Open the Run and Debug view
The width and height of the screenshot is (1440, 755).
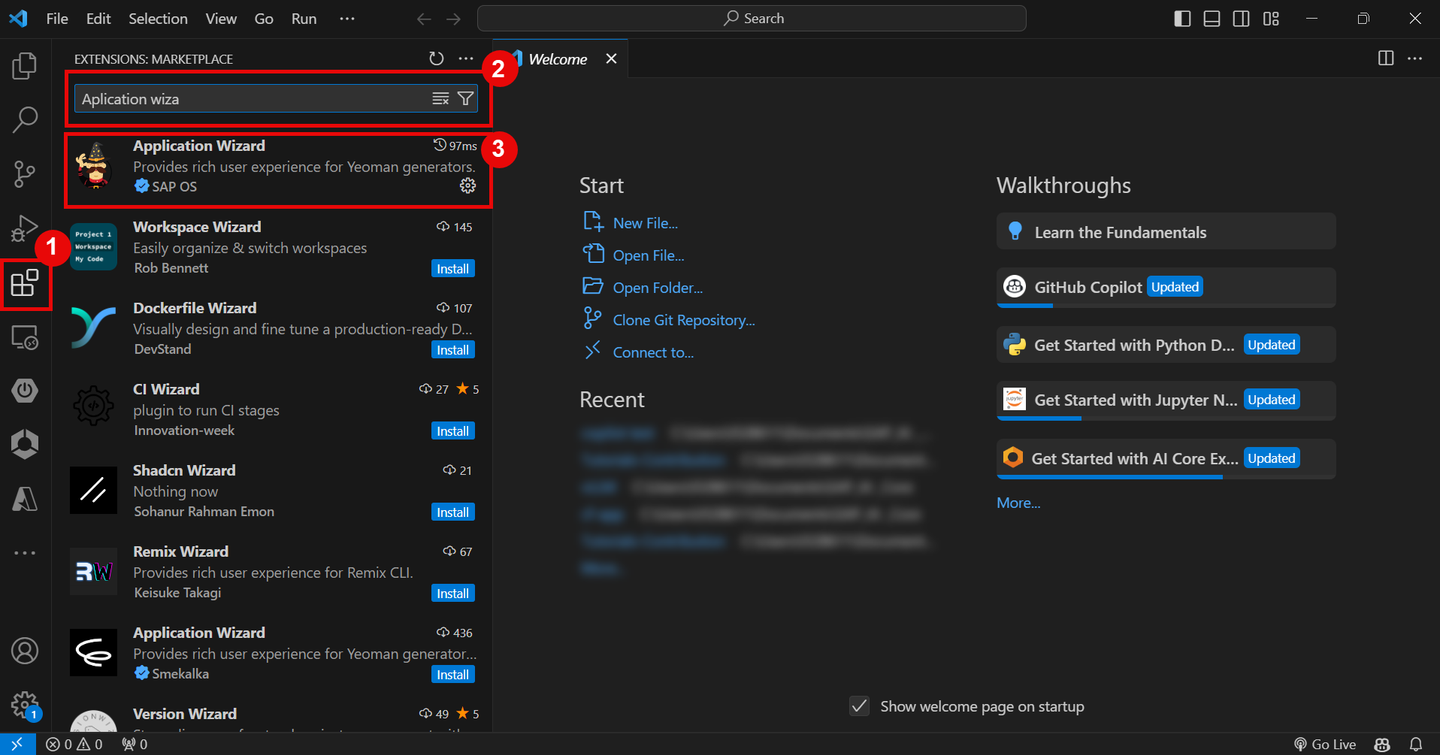coord(25,229)
